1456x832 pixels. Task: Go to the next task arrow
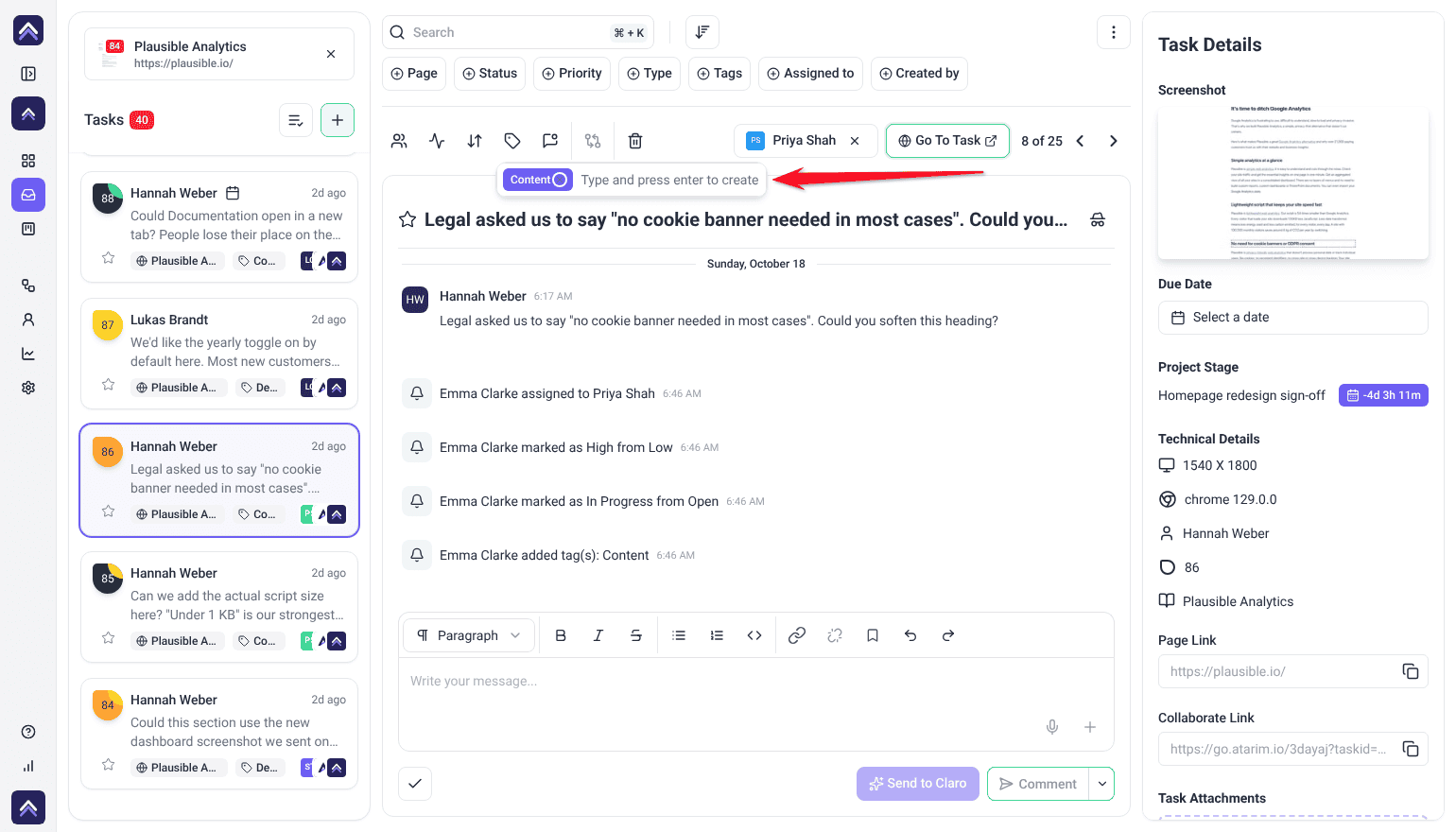click(x=1114, y=141)
